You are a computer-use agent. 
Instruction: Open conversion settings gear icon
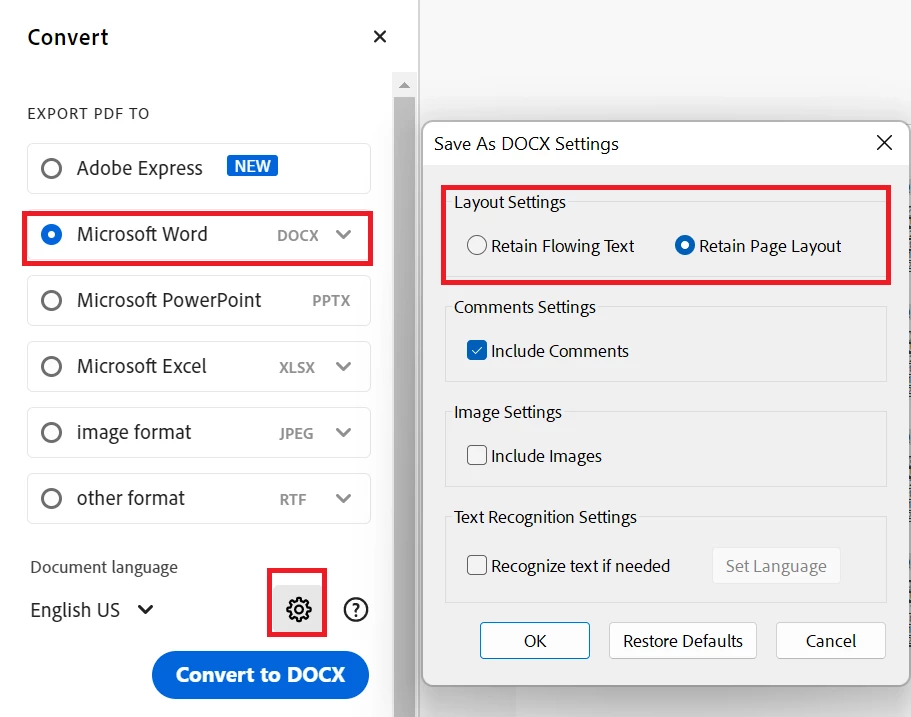click(299, 609)
